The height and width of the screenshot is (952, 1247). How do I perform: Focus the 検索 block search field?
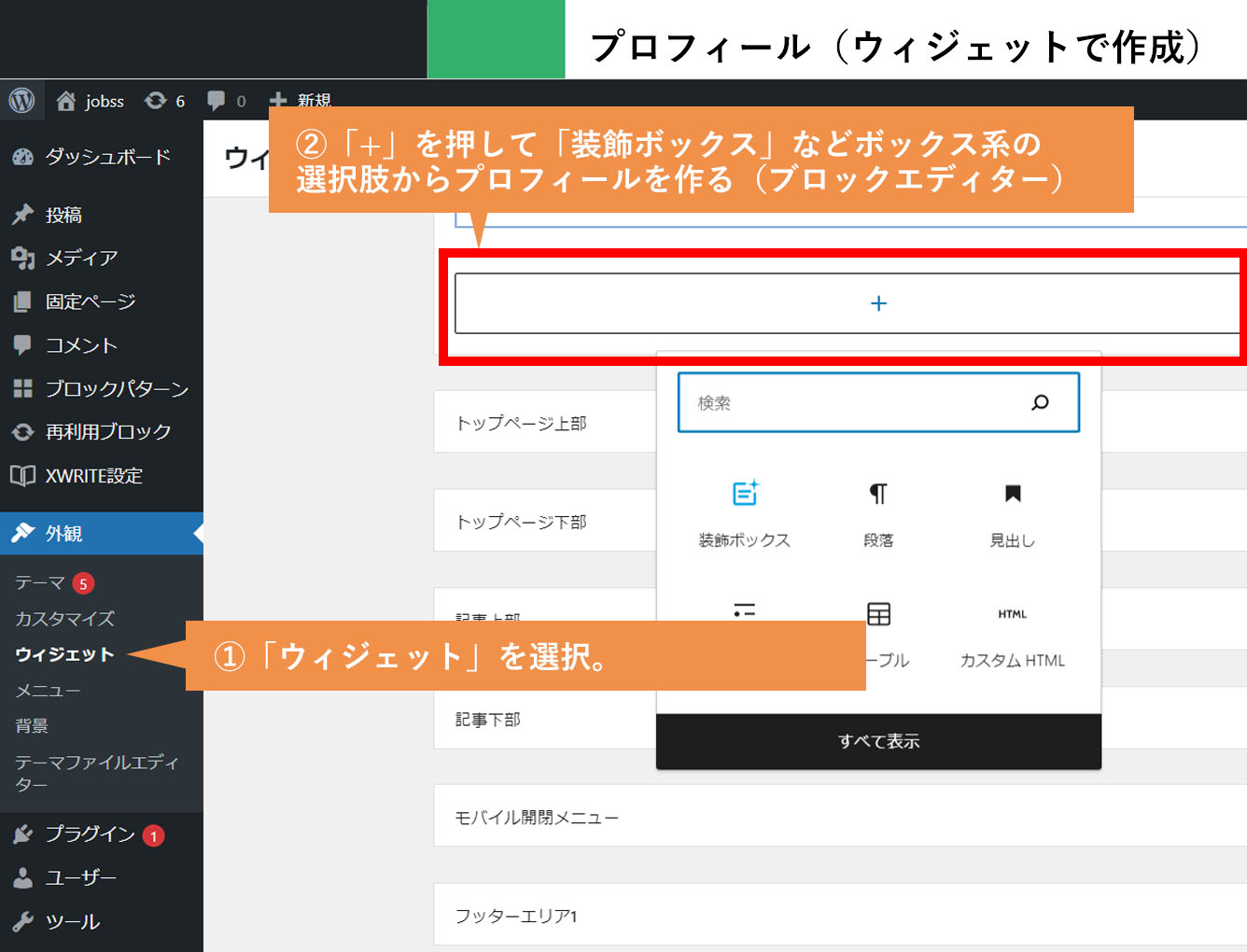(x=878, y=402)
